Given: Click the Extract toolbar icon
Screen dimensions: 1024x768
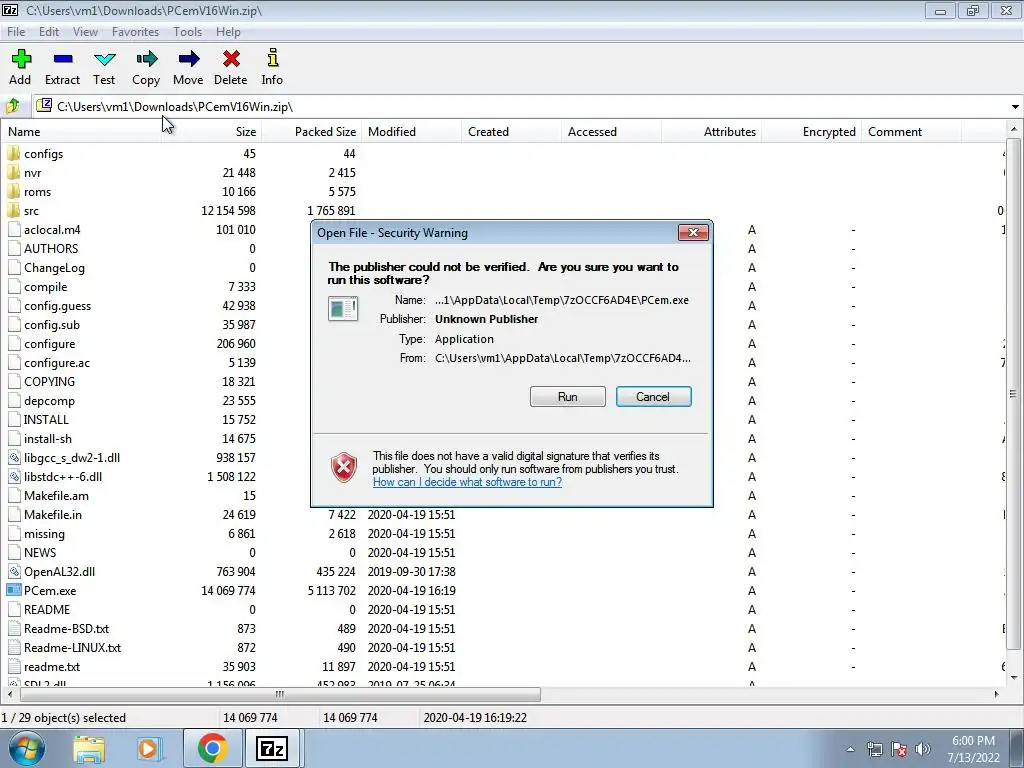Looking at the screenshot, I should coord(63,67).
